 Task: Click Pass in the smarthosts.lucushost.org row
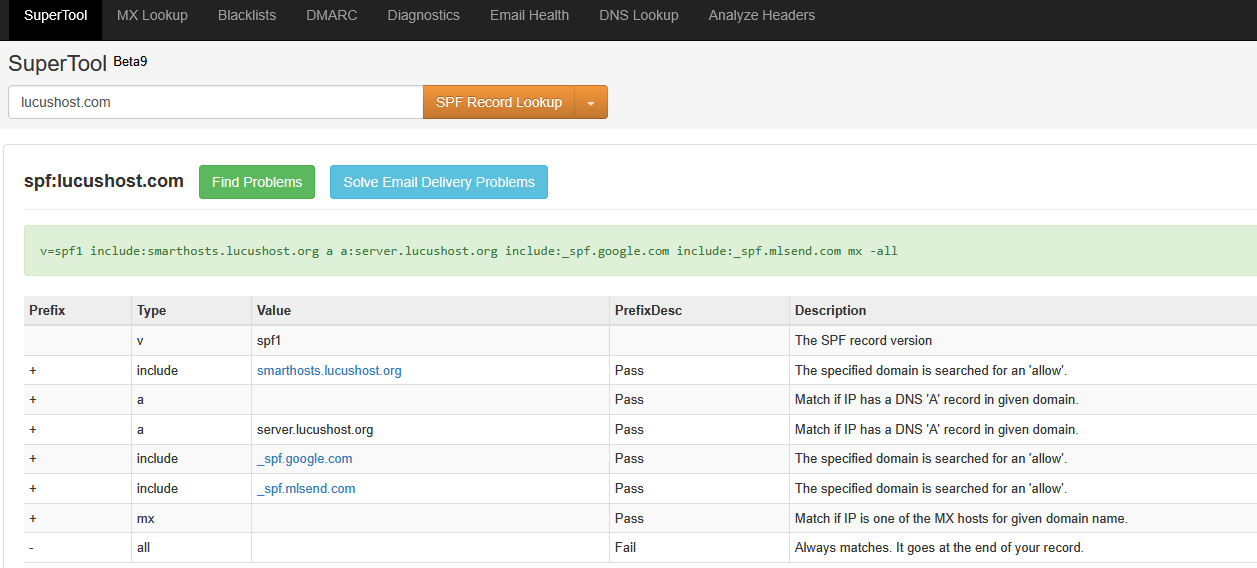point(629,370)
